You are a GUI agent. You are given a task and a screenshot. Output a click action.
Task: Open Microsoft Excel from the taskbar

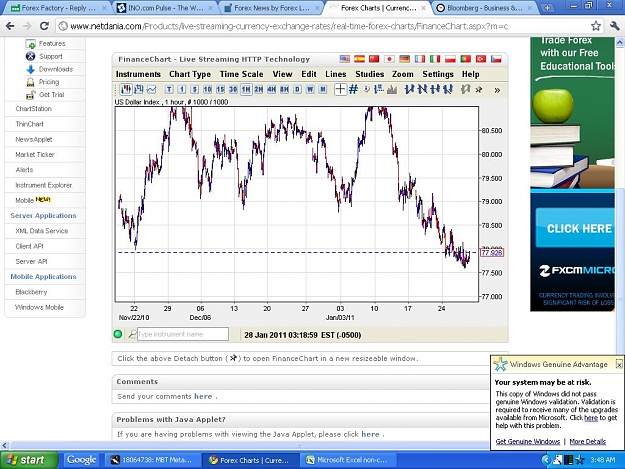point(348,460)
